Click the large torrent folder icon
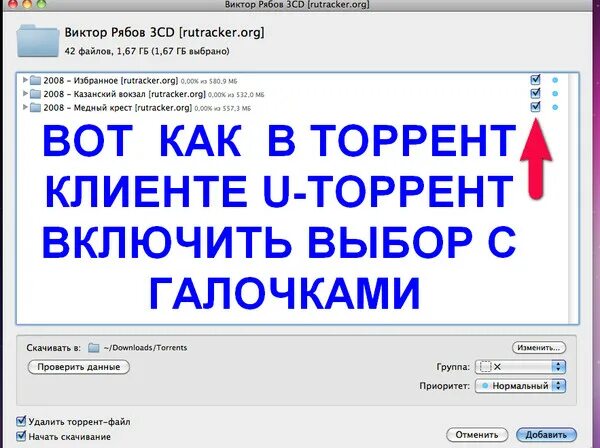 (x=38, y=41)
